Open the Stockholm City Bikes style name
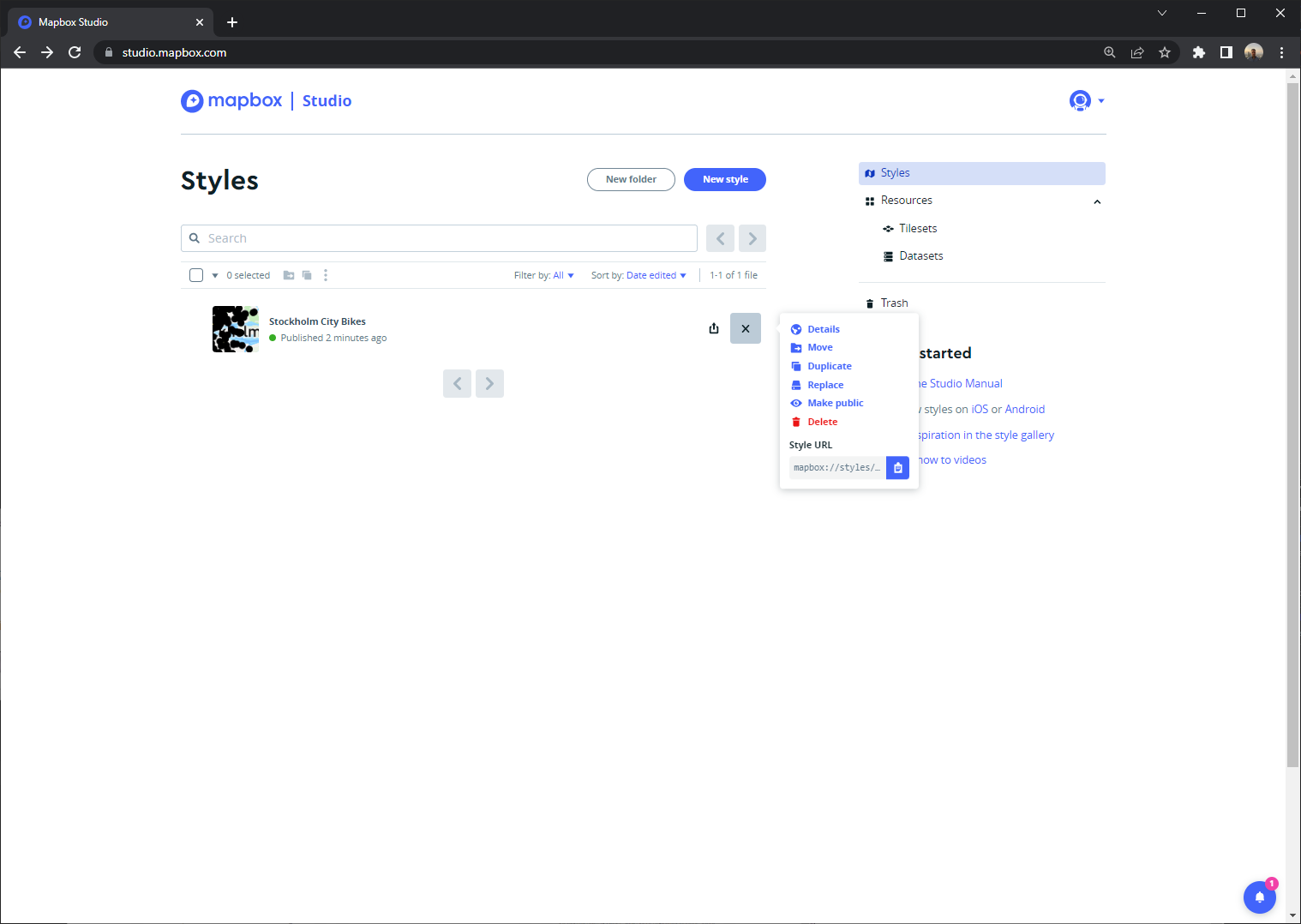Image resolution: width=1301 pixels, height=924 pixels. coord(317,321)
